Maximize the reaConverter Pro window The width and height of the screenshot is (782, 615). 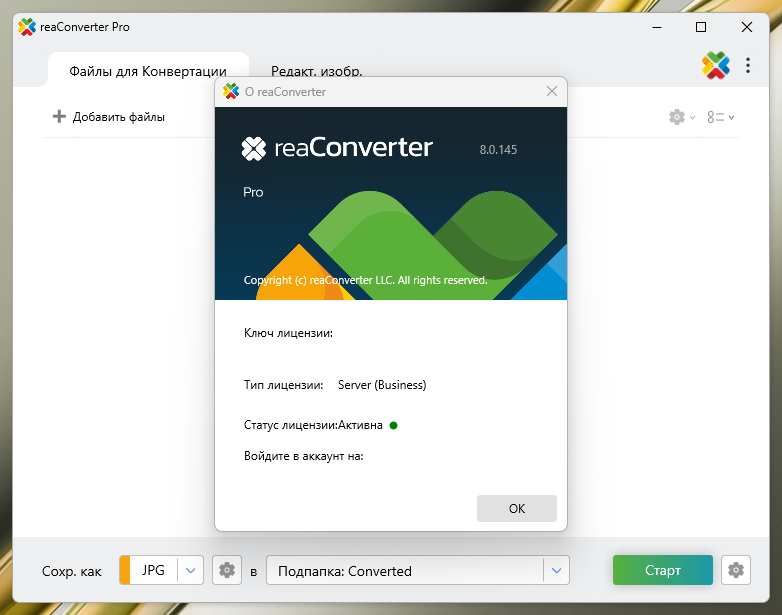[701, 27]
